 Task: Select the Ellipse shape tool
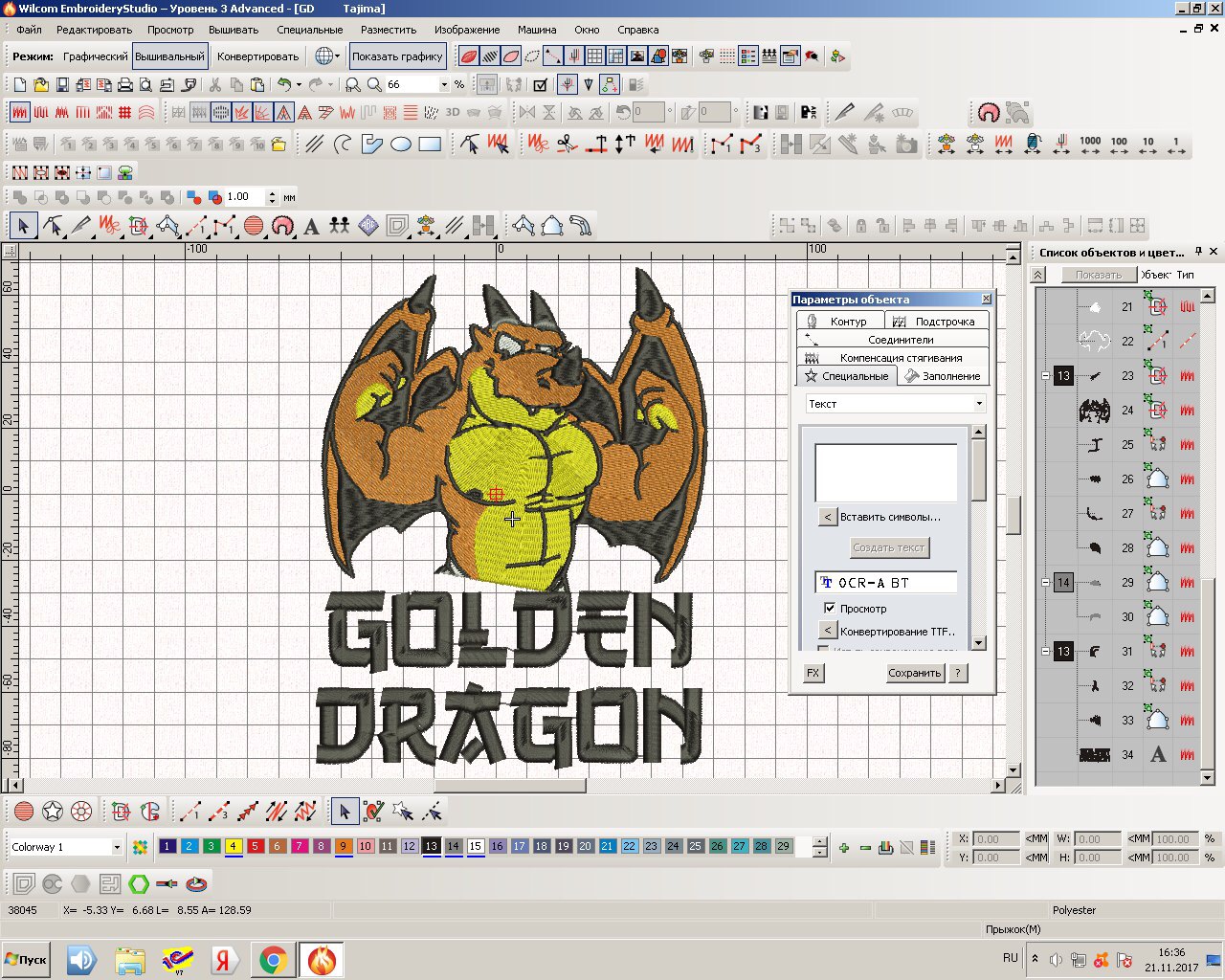coord(401,145)
